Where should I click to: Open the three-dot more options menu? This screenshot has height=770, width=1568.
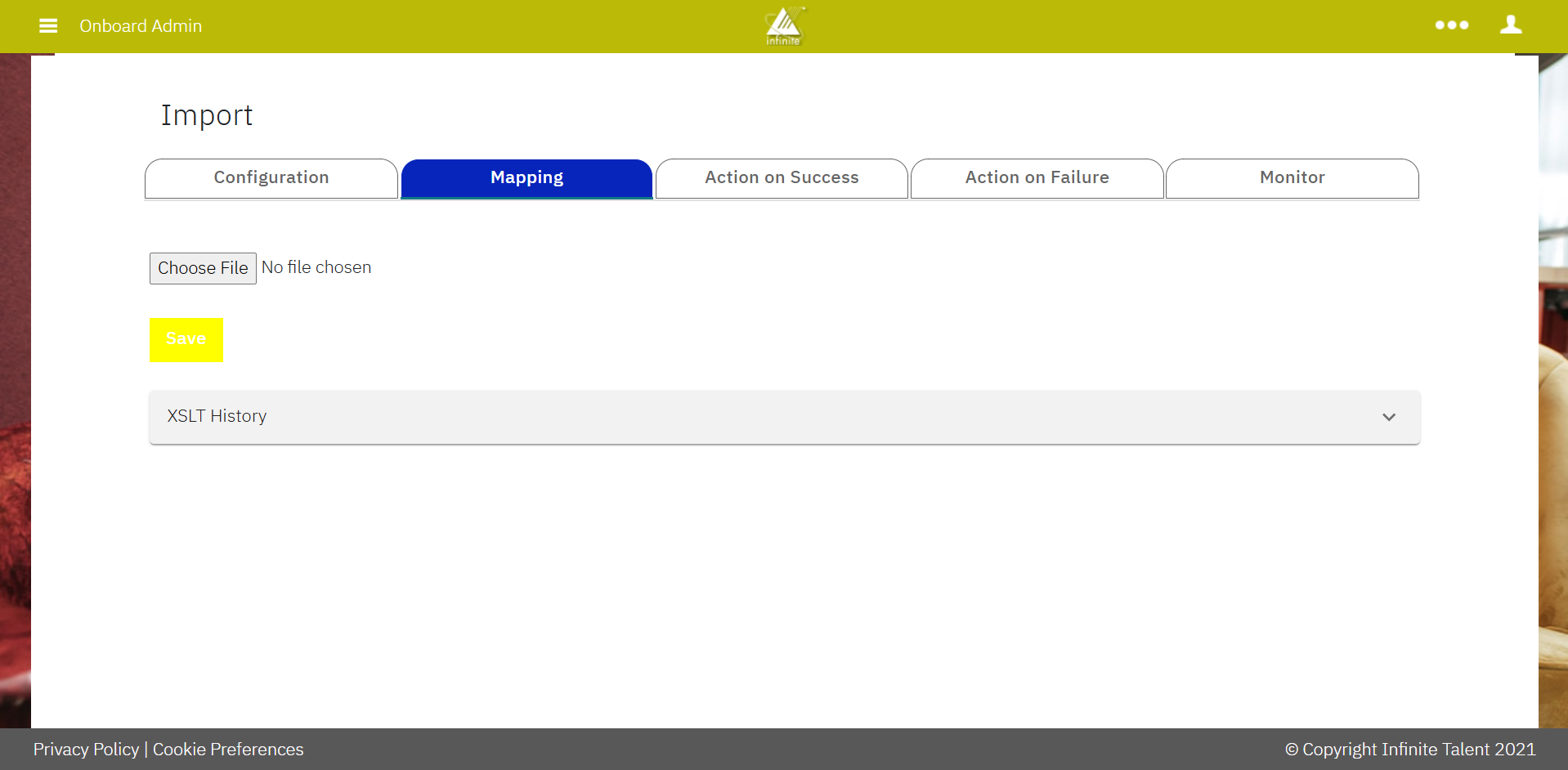pyautogui.click(x=1451, y=25)
